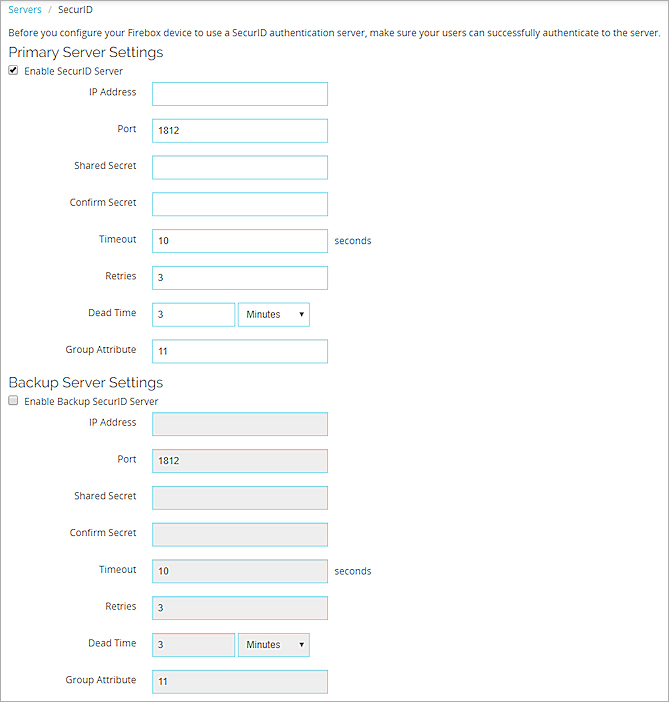Click the backup Group Attribute field
Screen dimensions: 669x702
coord(240,681)
